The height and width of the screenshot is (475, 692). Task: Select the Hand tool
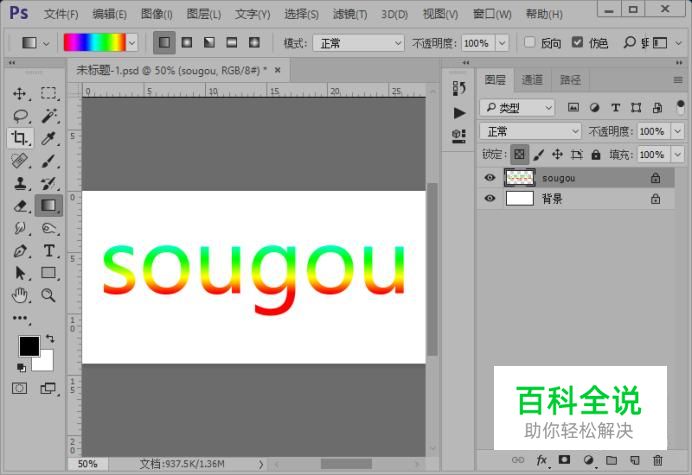(x=20, y=295)
